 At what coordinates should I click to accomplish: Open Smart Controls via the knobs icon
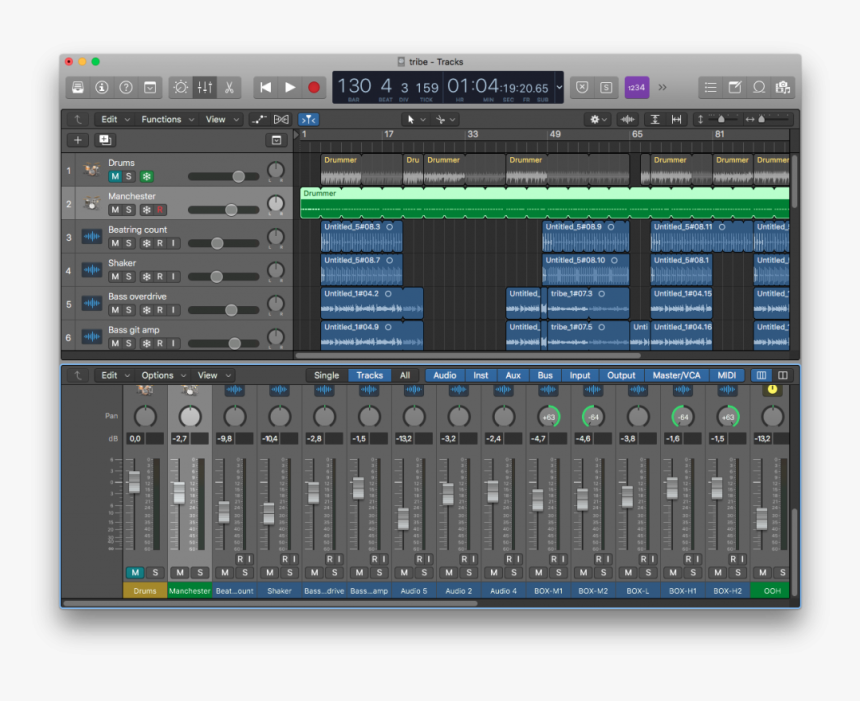coord(181,87)
